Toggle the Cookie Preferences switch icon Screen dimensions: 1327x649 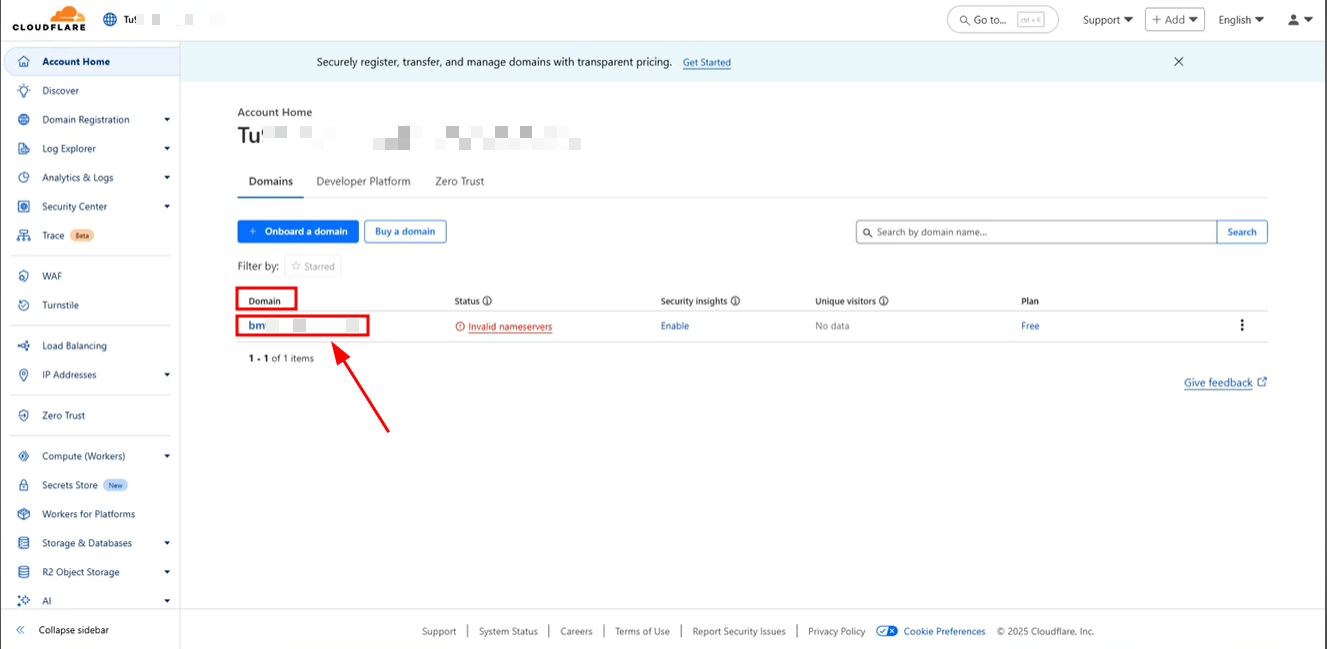tap(886, 631)
